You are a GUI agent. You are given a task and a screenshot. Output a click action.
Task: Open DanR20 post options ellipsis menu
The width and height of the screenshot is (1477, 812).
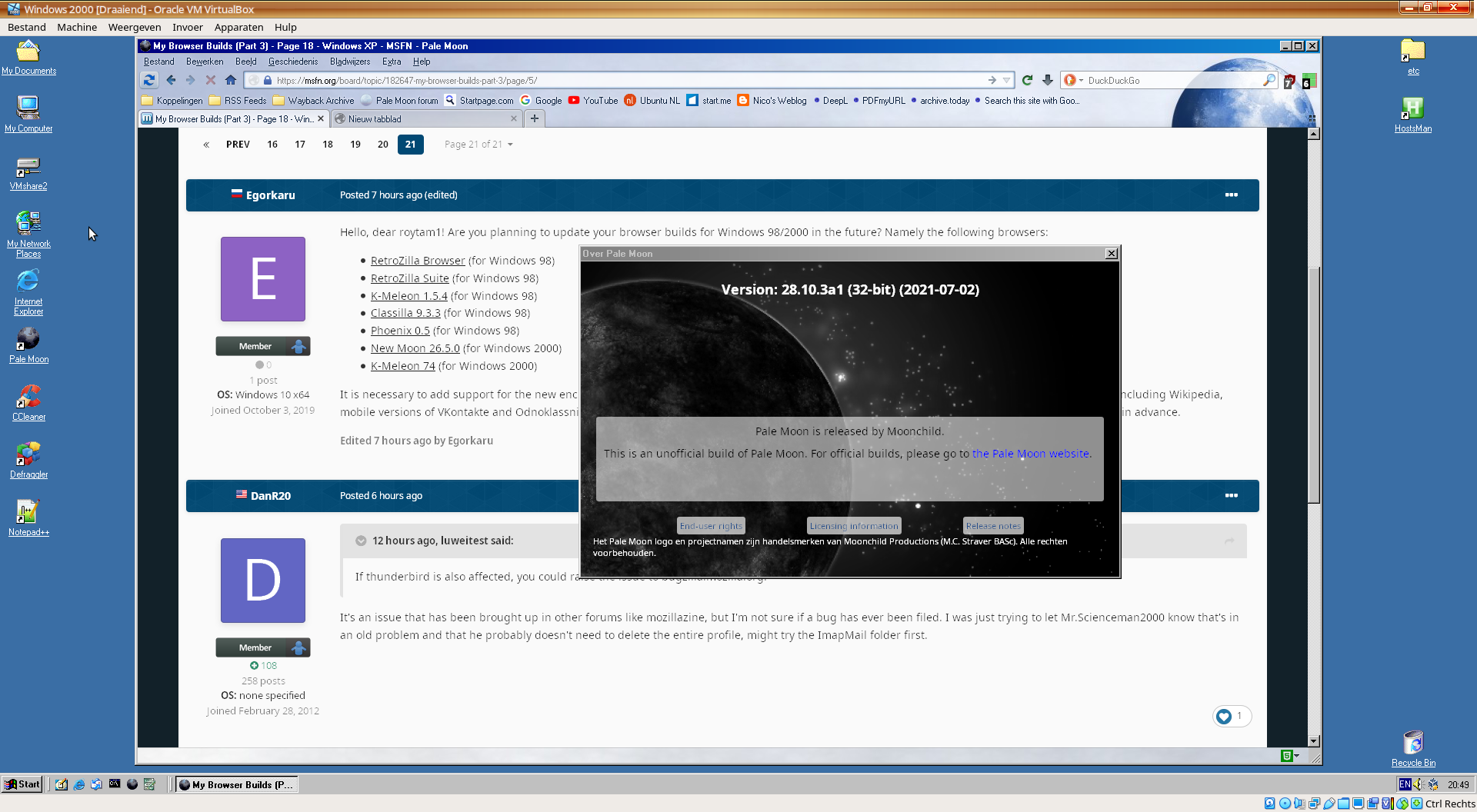[1232, 496]
